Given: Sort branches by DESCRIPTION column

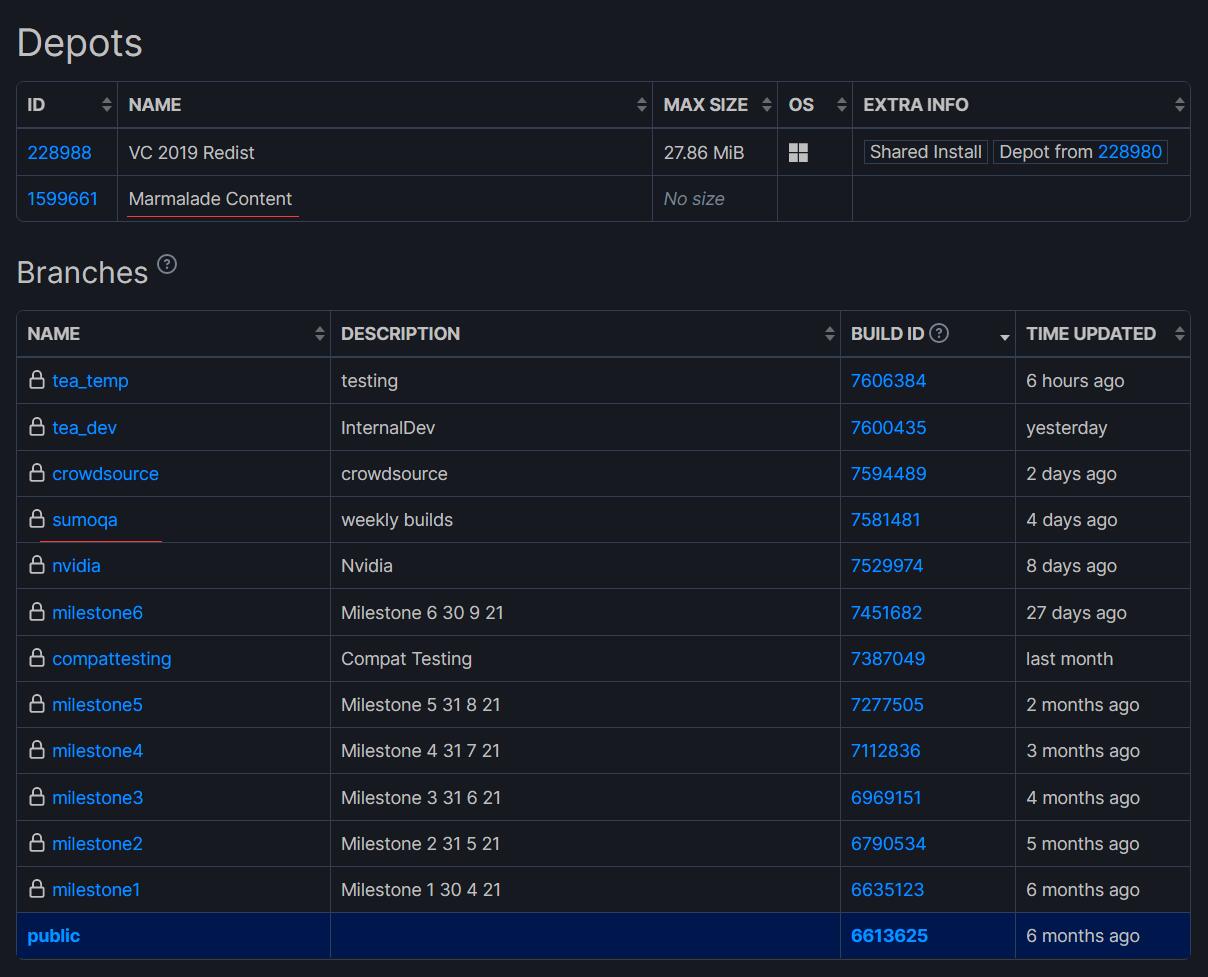Looking at the screenshot, I should (830, 334).
